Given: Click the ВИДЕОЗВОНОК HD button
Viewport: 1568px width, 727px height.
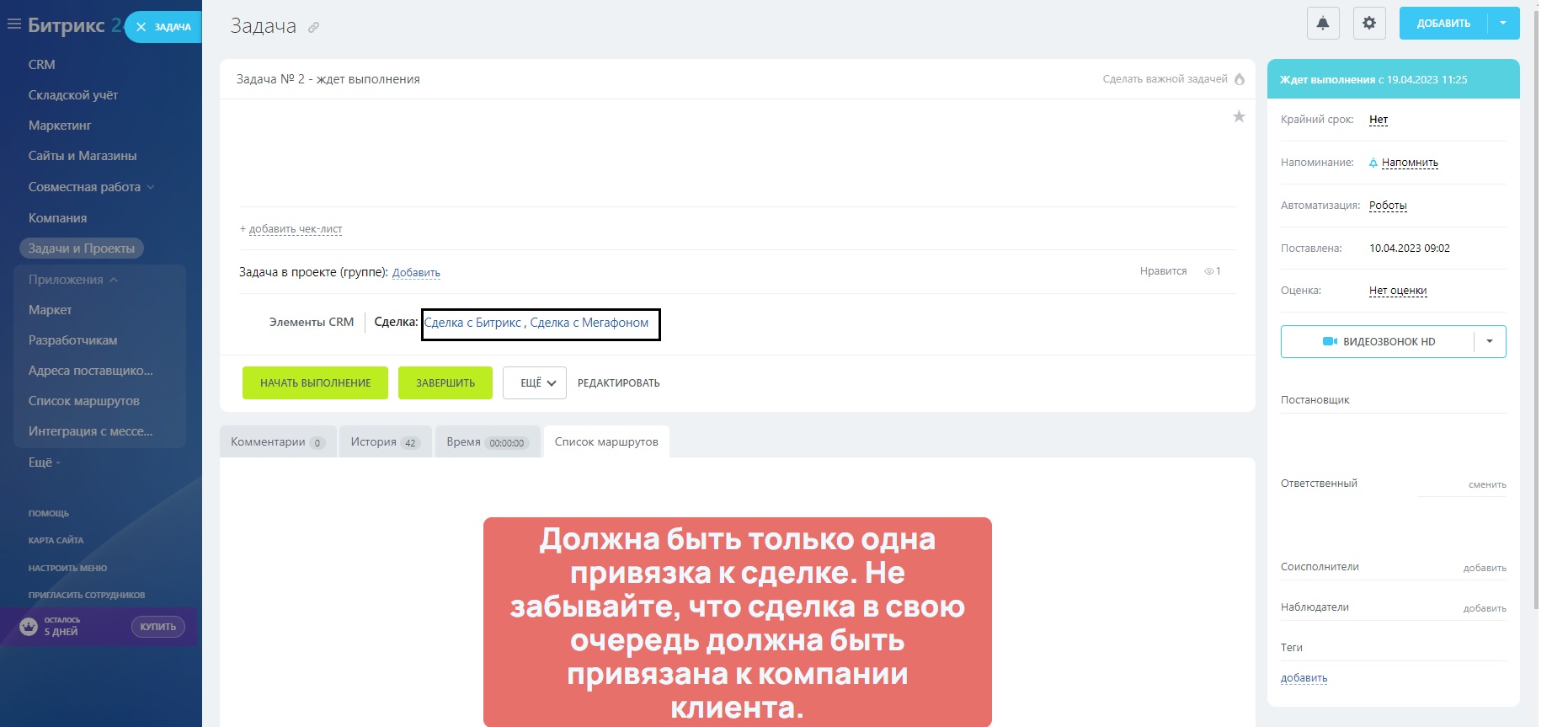Looking at the screenshot, I should 1378,341.
